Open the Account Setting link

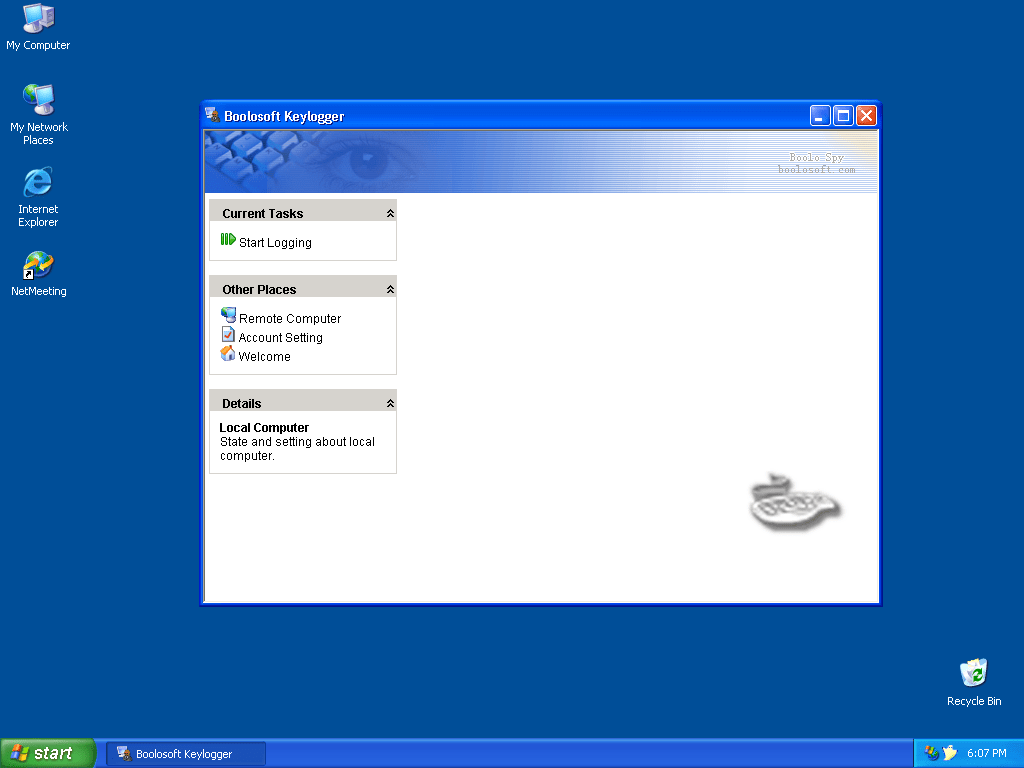280,338
